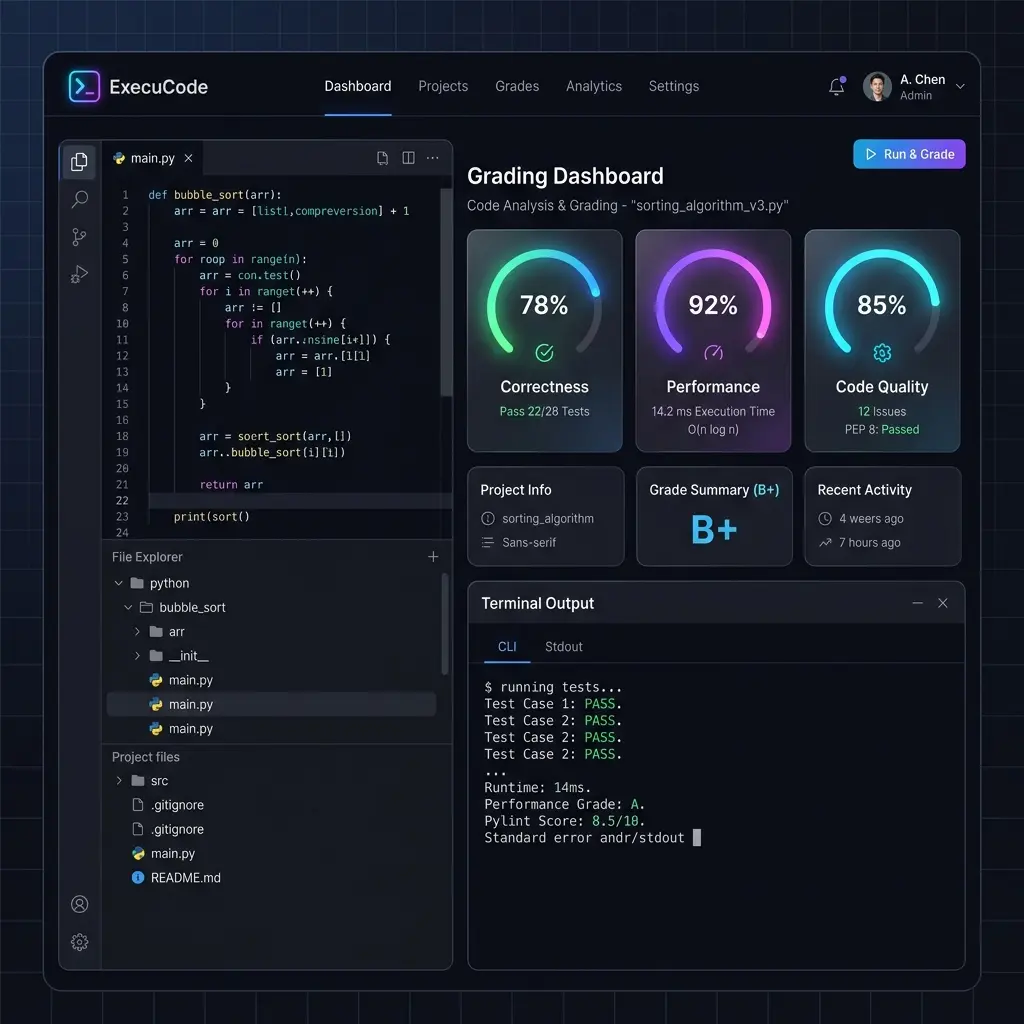Click the '14.2 ms Execution Time' text

713,411
